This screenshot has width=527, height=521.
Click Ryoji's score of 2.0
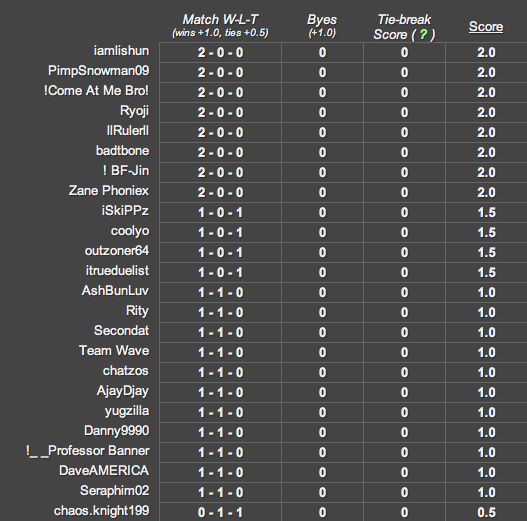(x=486, y=113)
